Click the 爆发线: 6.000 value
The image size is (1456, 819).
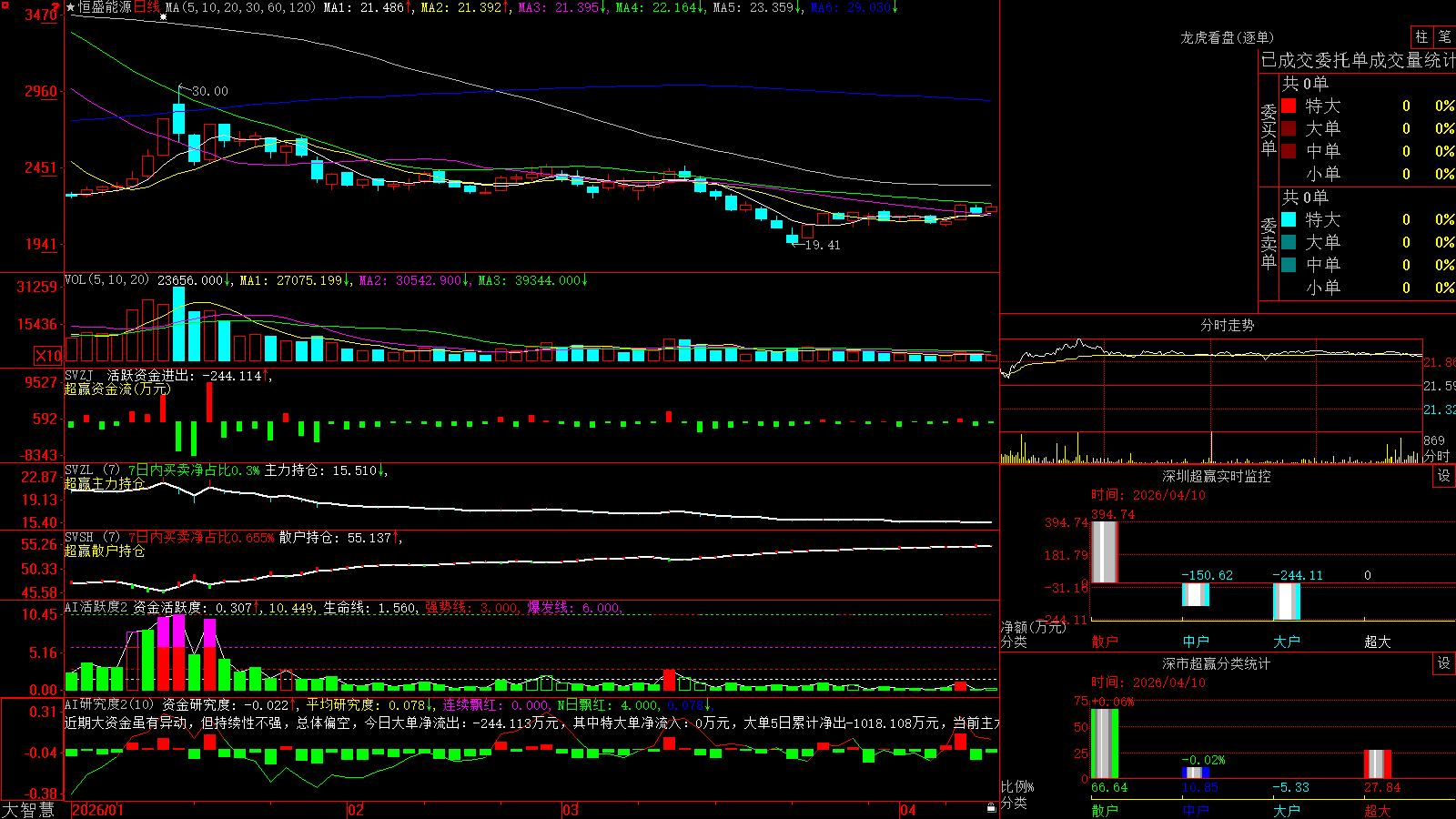[573, 608]
